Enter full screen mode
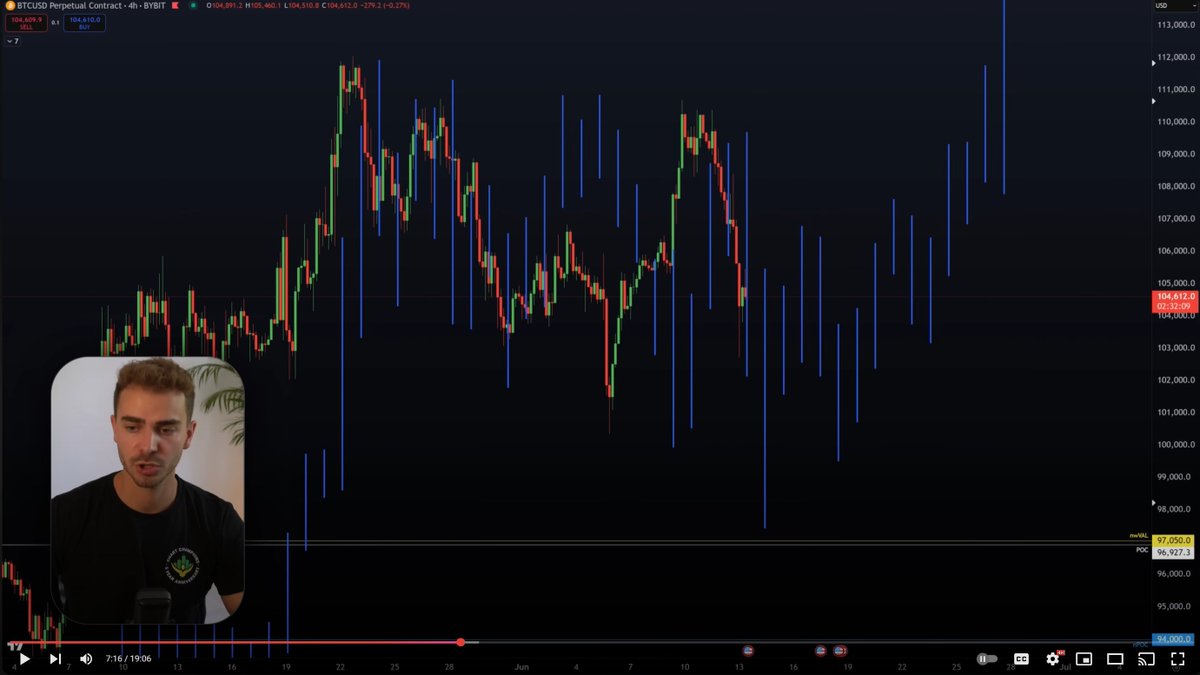Image resolution: width=1200 pixels, height=675 pixels. 1178,659
